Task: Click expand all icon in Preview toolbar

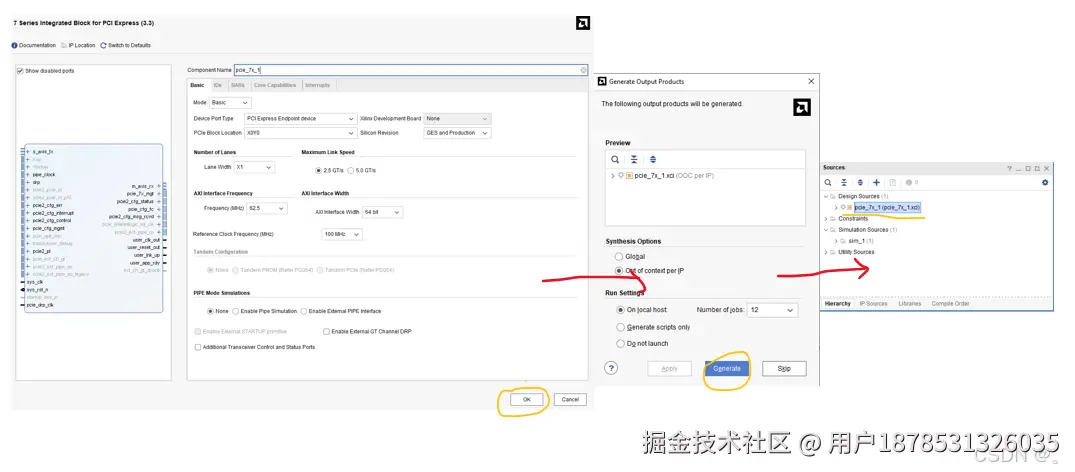Action: tap(653, 159)
